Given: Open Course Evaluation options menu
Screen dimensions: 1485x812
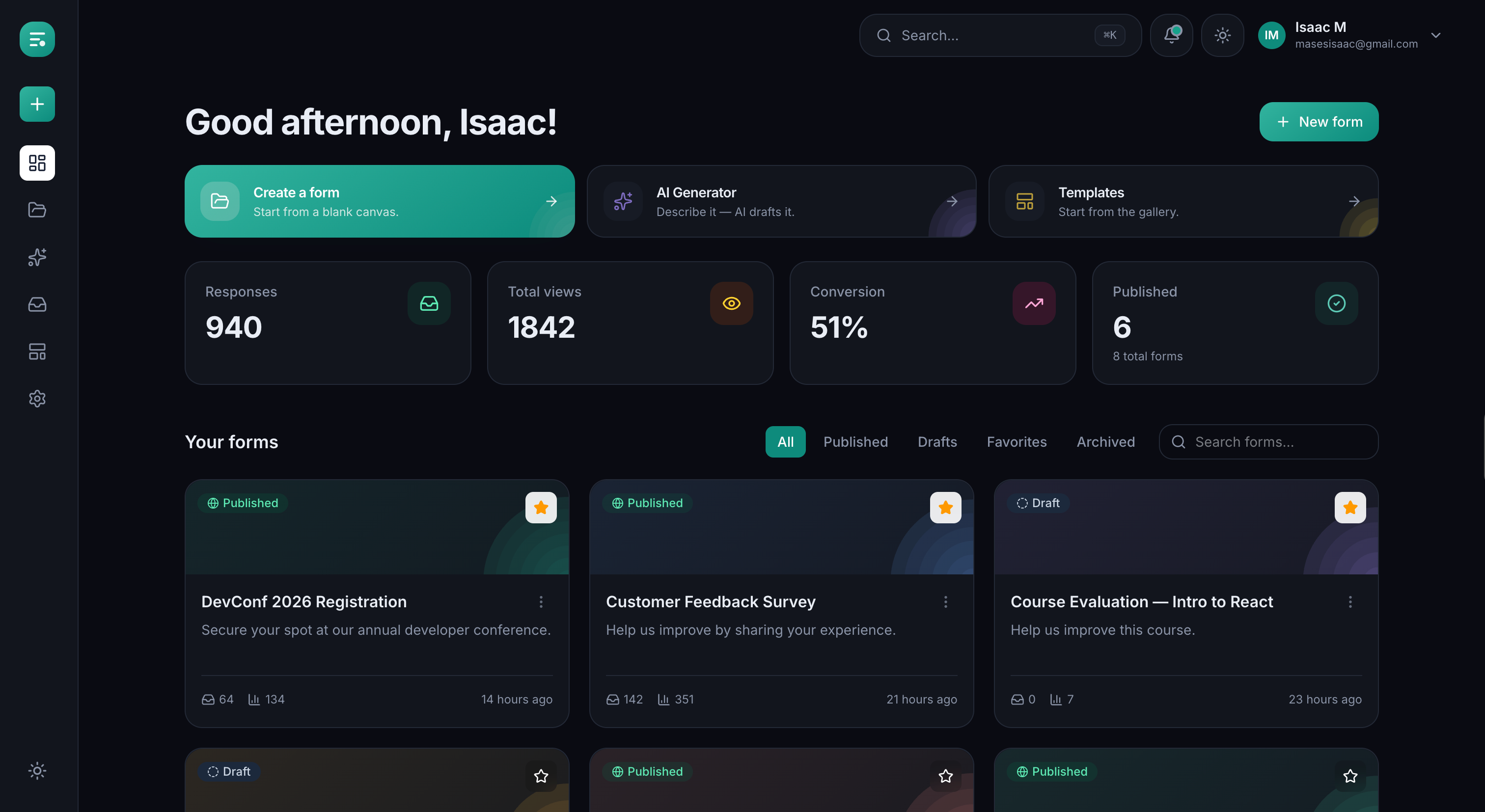Looking at the screenshot, I should point(1350,602).
